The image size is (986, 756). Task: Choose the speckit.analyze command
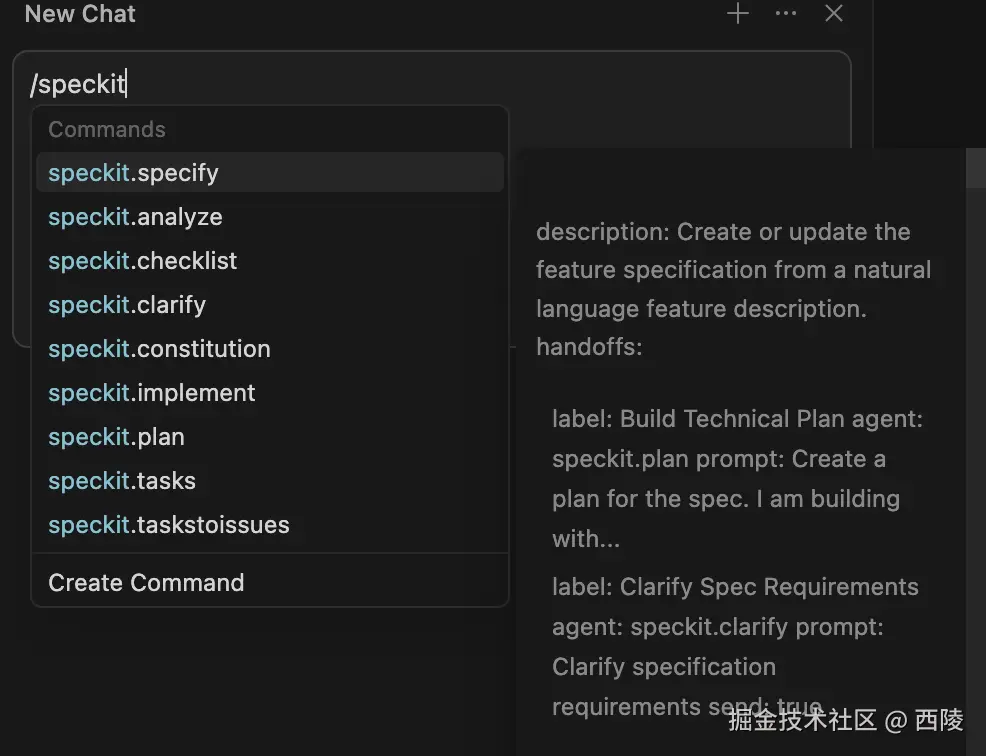point(136,217)
